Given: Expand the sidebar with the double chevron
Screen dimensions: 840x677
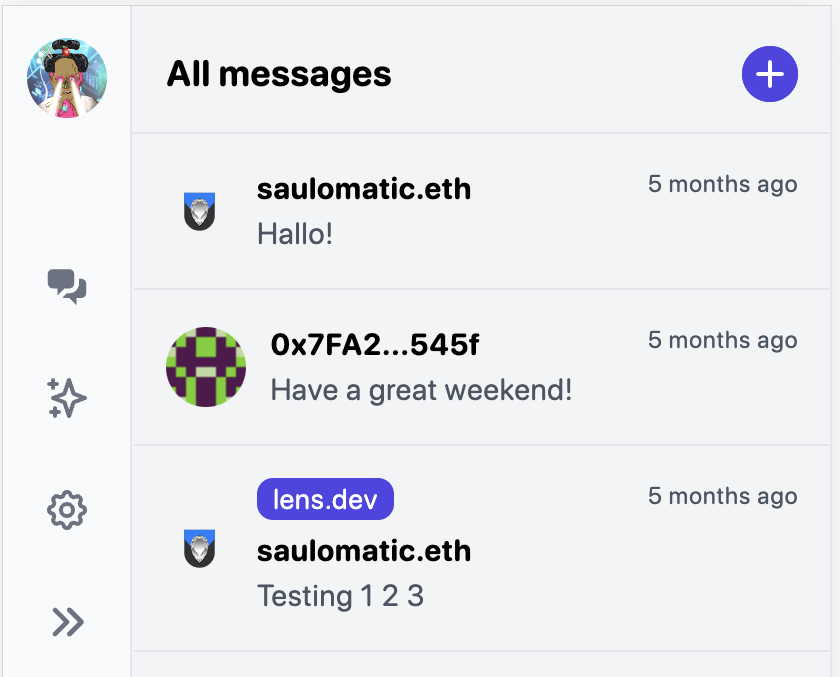Looking at the screenshot, I should tap(67, 622).
